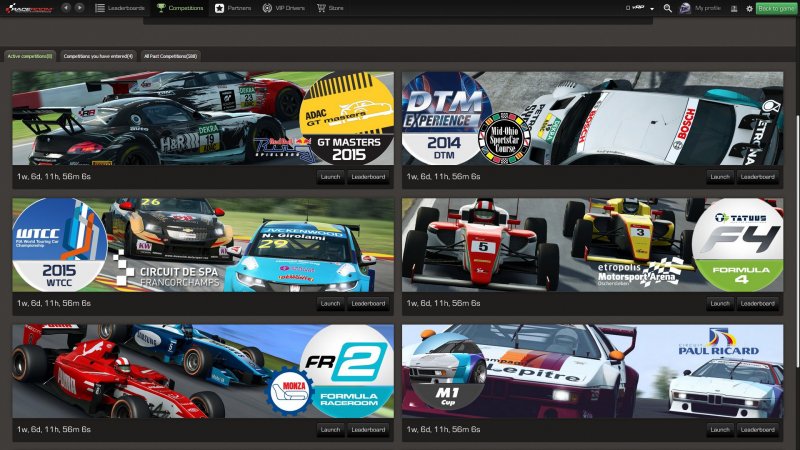Launch the DTM Experience 2014 competition
800x450 pixels.
coord(720,177)
